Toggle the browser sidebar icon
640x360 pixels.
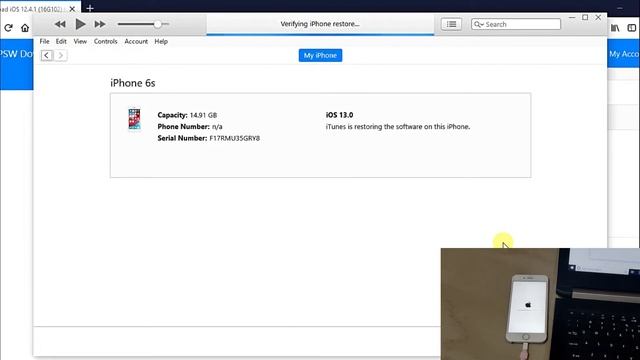pos(632,28)
